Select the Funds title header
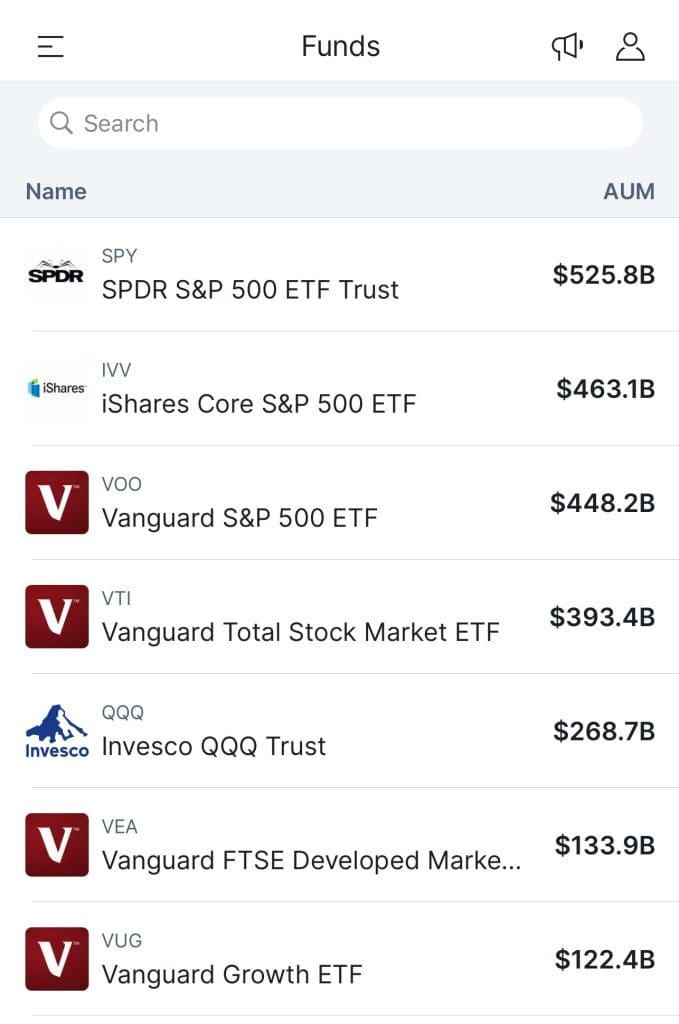This screenshot has height=1024, width=679. coord(340,46)
